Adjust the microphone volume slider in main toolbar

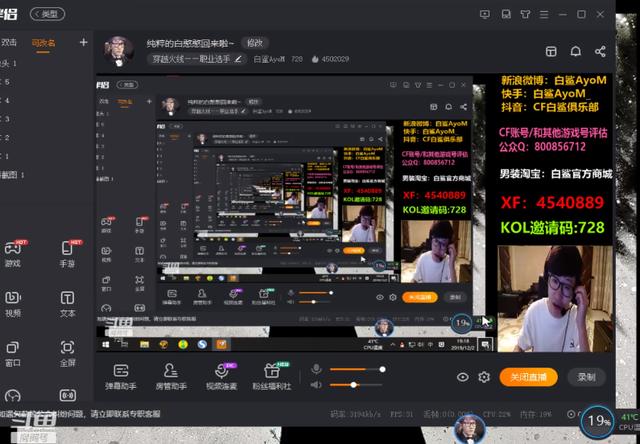[x=358, y=369]
